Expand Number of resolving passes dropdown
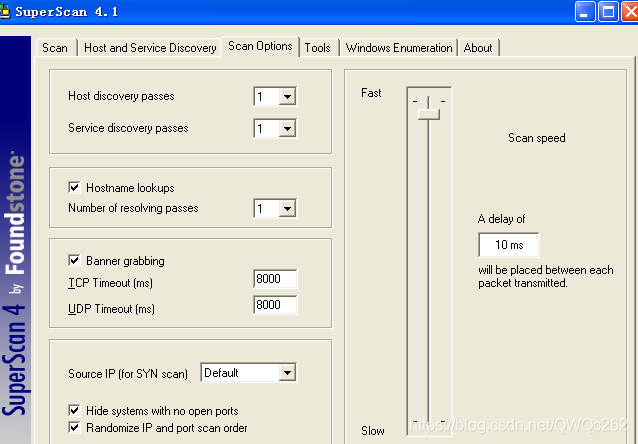Viewport: 638px width, 444px height. click(x=287, y=209)
